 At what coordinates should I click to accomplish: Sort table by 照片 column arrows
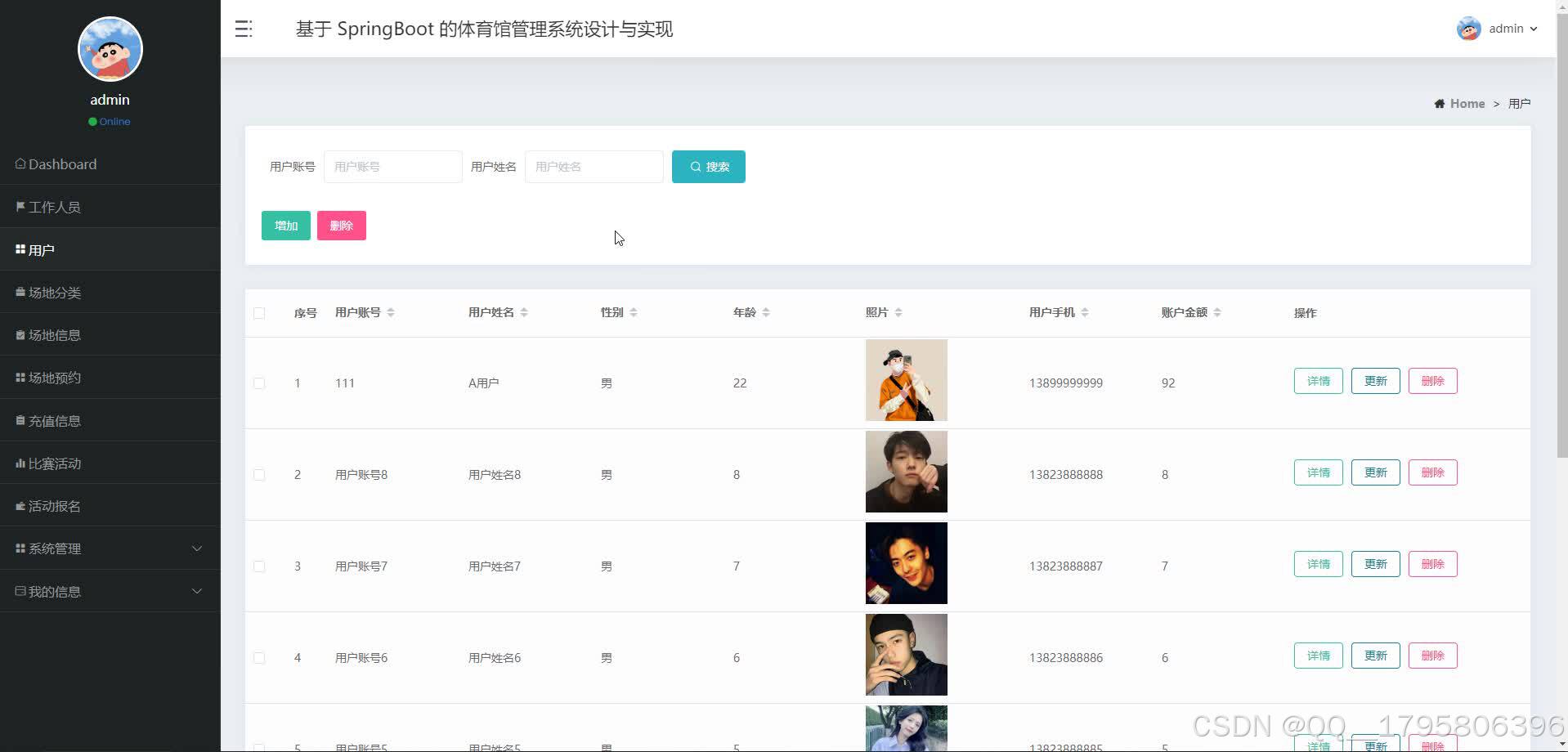(x=898, y=312)
